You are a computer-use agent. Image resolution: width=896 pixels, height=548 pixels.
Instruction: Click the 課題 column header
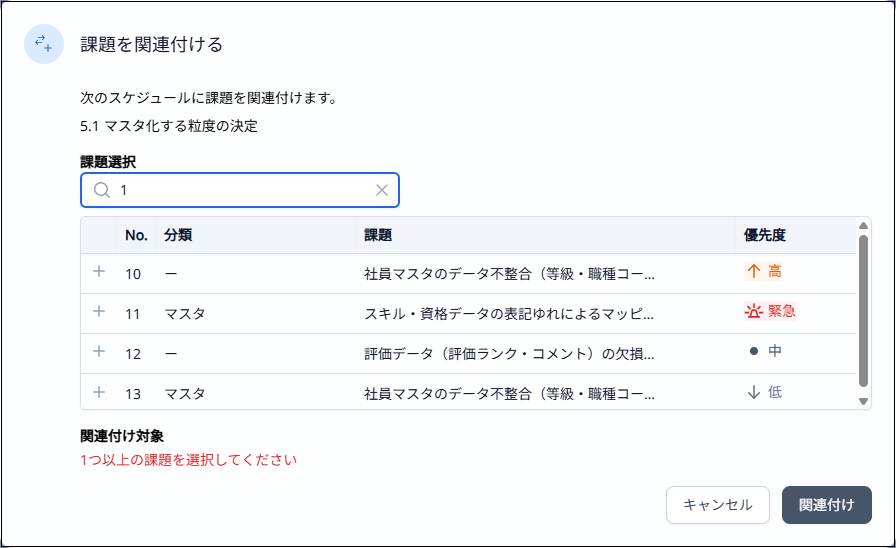coord(378,236)
